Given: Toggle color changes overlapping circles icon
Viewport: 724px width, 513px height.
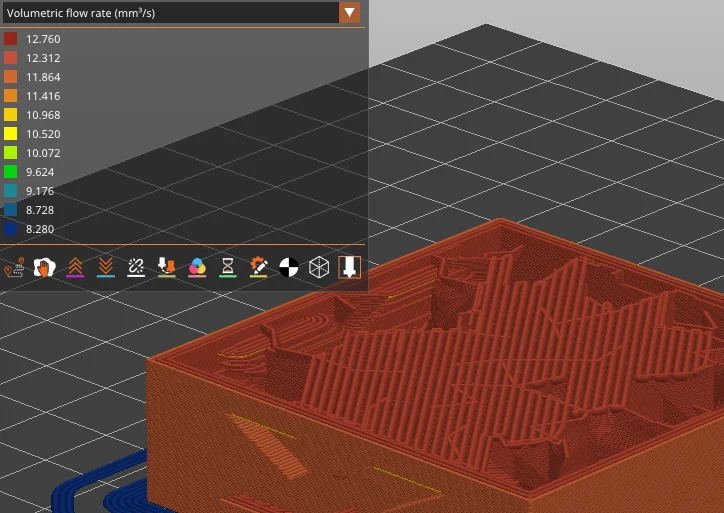Looking at the screenshot, I should point(197,267).
